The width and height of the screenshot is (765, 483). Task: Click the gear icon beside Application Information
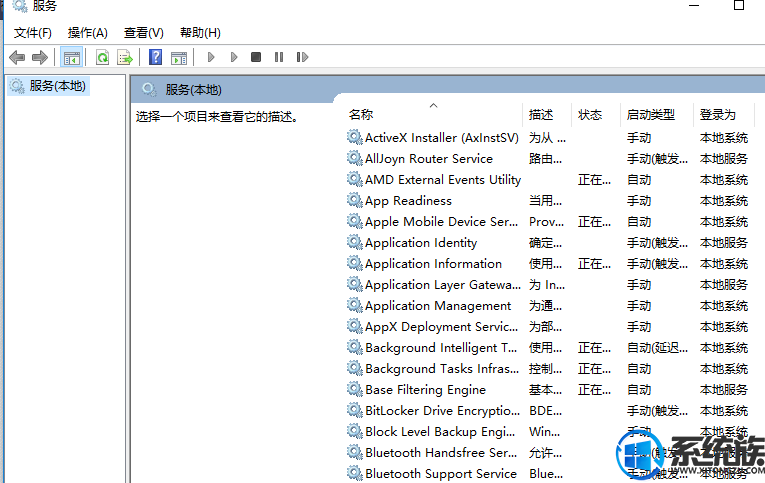[x=355, y=263]
